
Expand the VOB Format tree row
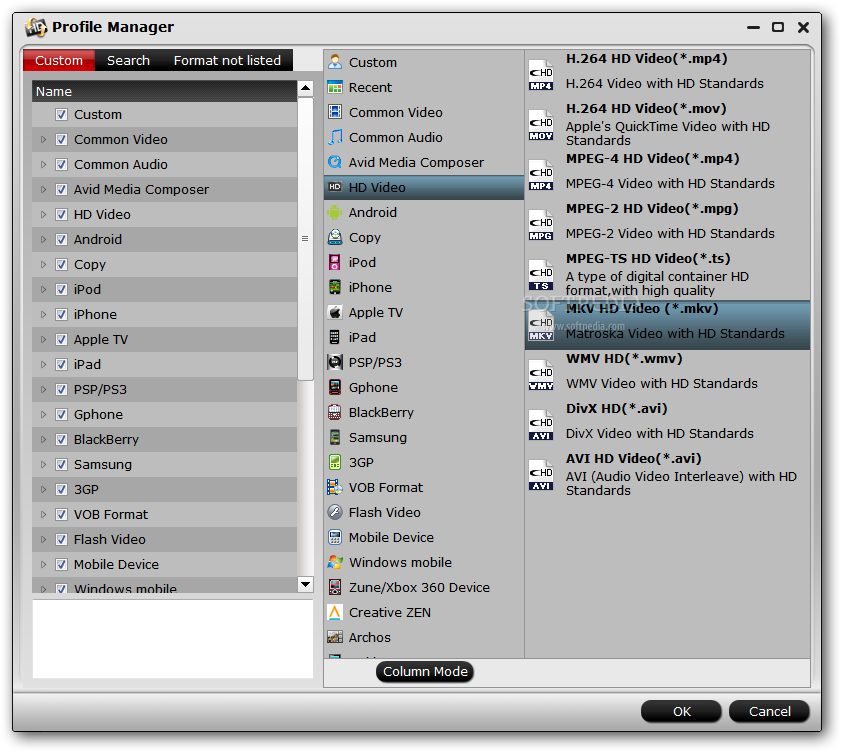(43, 514)
